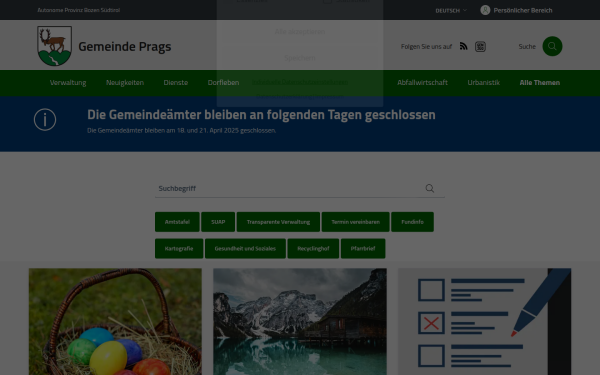Click the user avatar icon for Persönlicher Bereich

(x=485, y=10)
